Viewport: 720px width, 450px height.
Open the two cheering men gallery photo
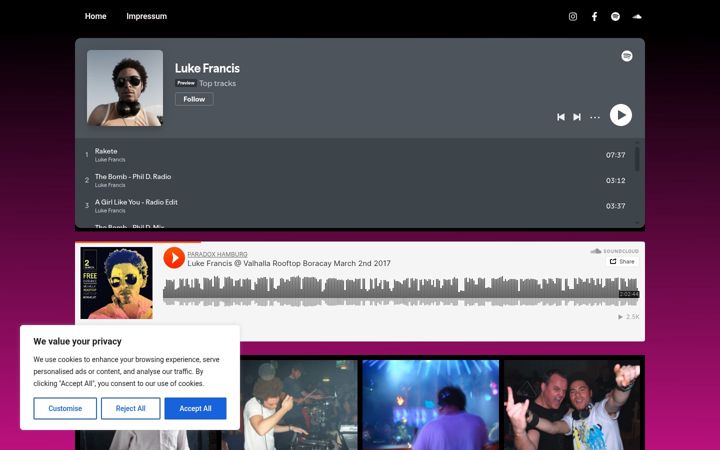pyautogui.click(x=572, y=405)
